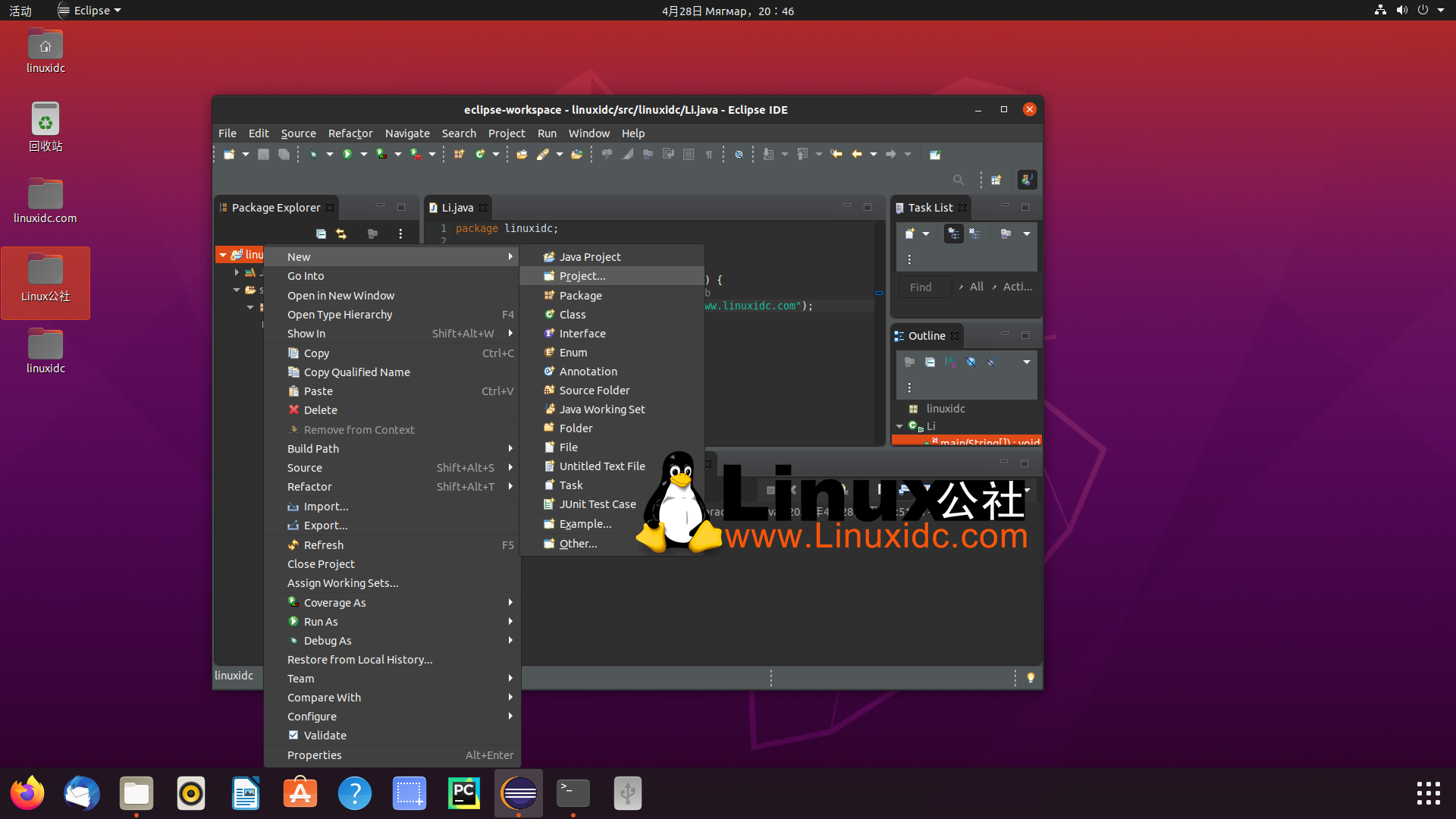Click the green Run button in toolbar
1456x819 pixels.
347,155
